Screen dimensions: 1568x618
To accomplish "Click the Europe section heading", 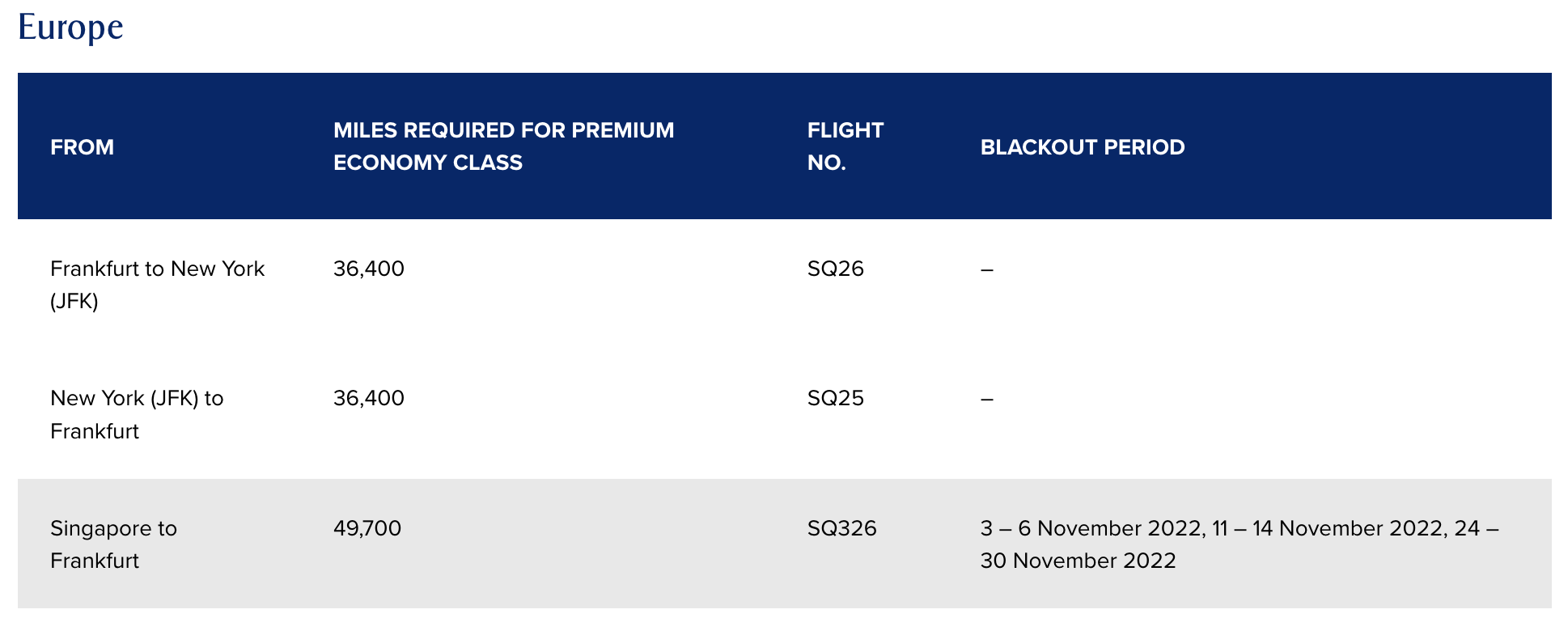I will tap(70, 28).
